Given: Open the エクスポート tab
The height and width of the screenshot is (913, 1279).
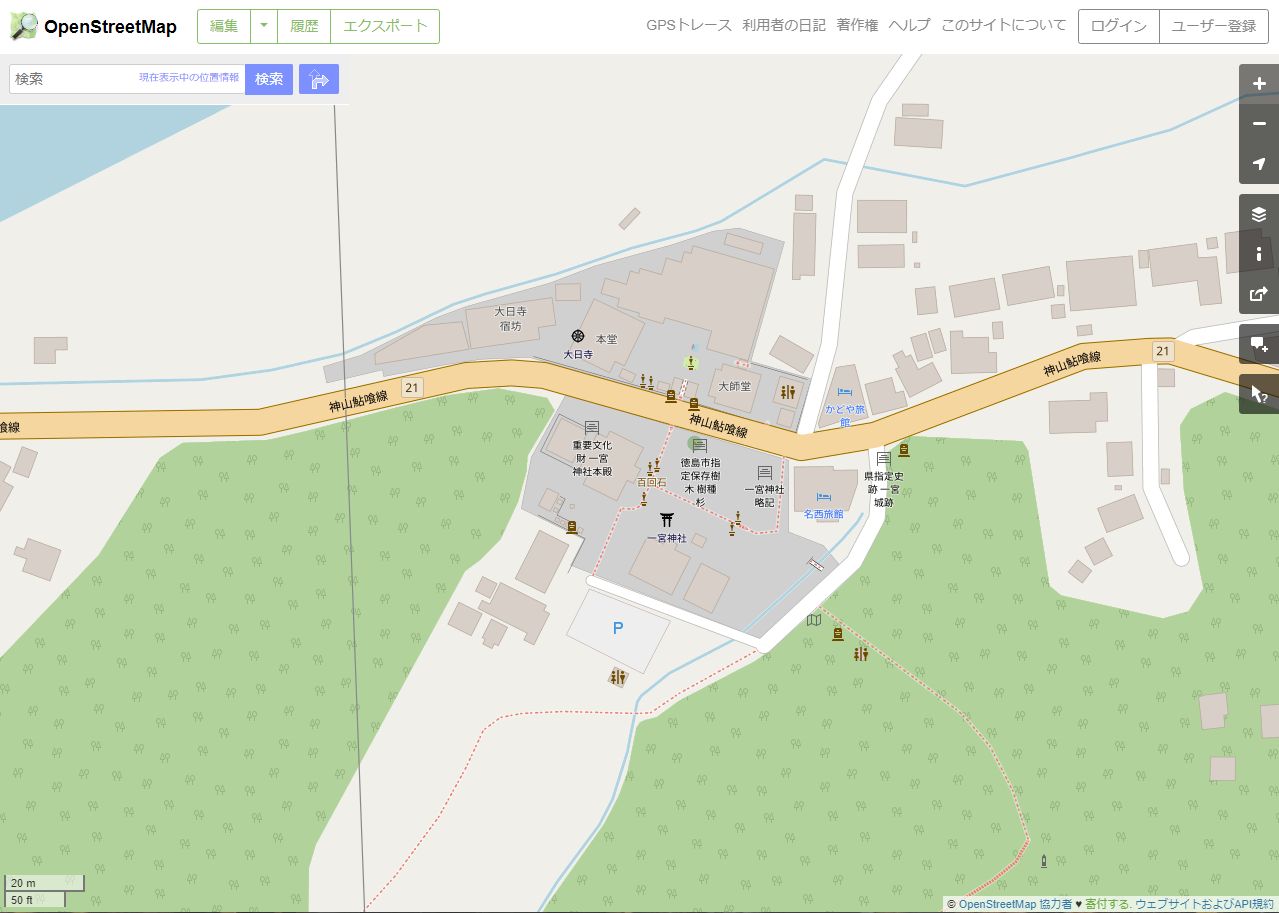Looking at the screenshot, I should tap(385, 26).
